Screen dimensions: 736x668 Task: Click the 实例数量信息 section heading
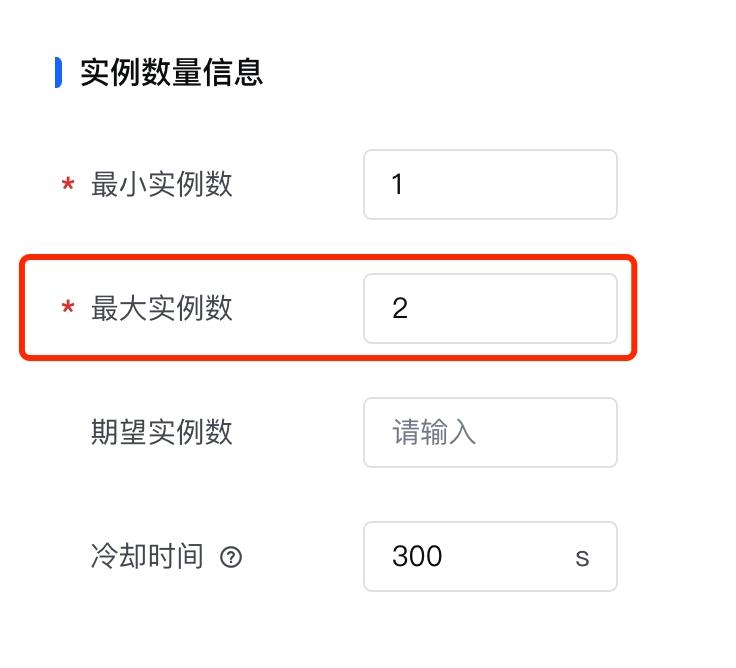click(x=171, y=72)
